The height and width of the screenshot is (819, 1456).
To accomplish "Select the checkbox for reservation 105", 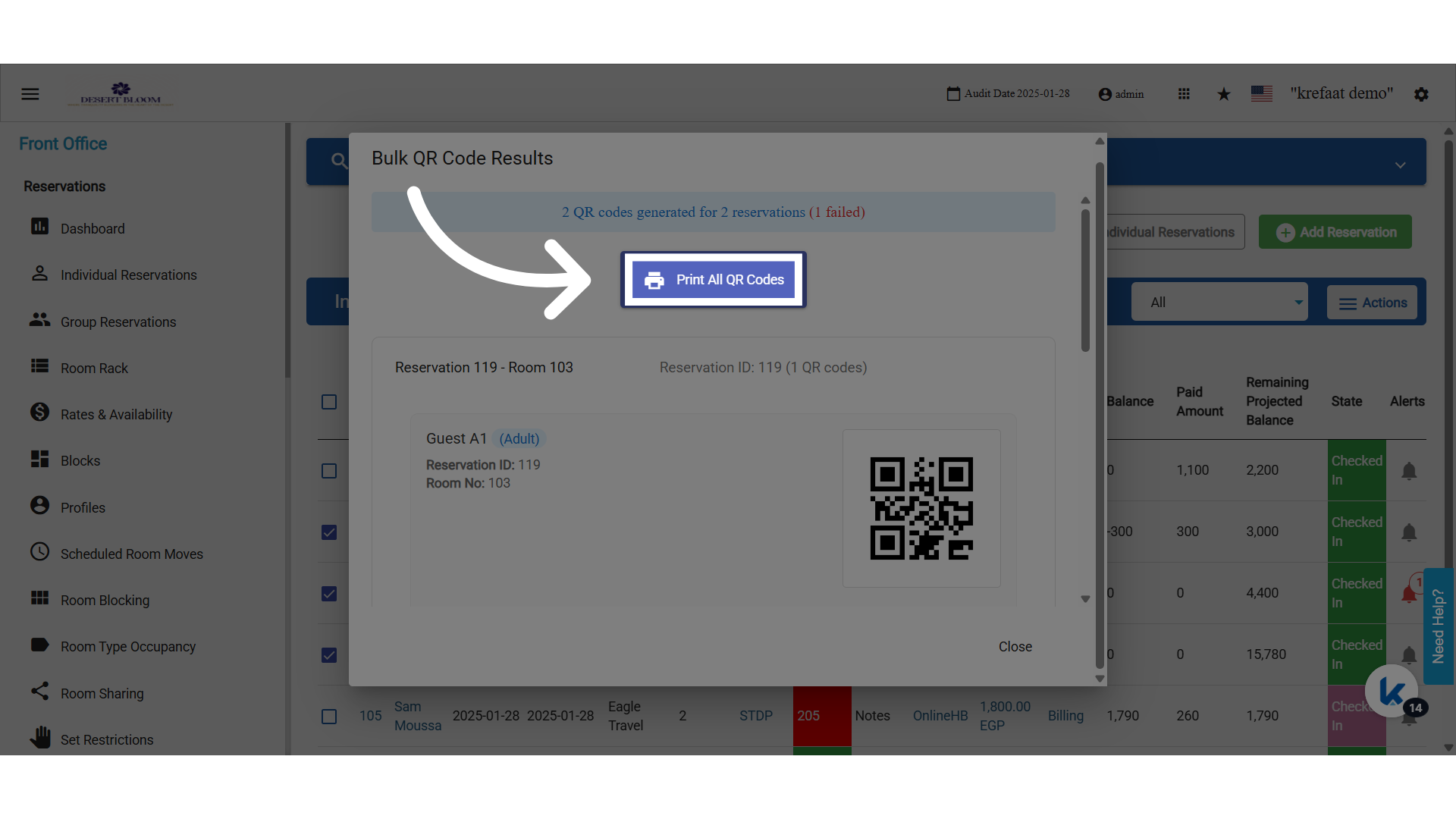I will coord(329,717).
